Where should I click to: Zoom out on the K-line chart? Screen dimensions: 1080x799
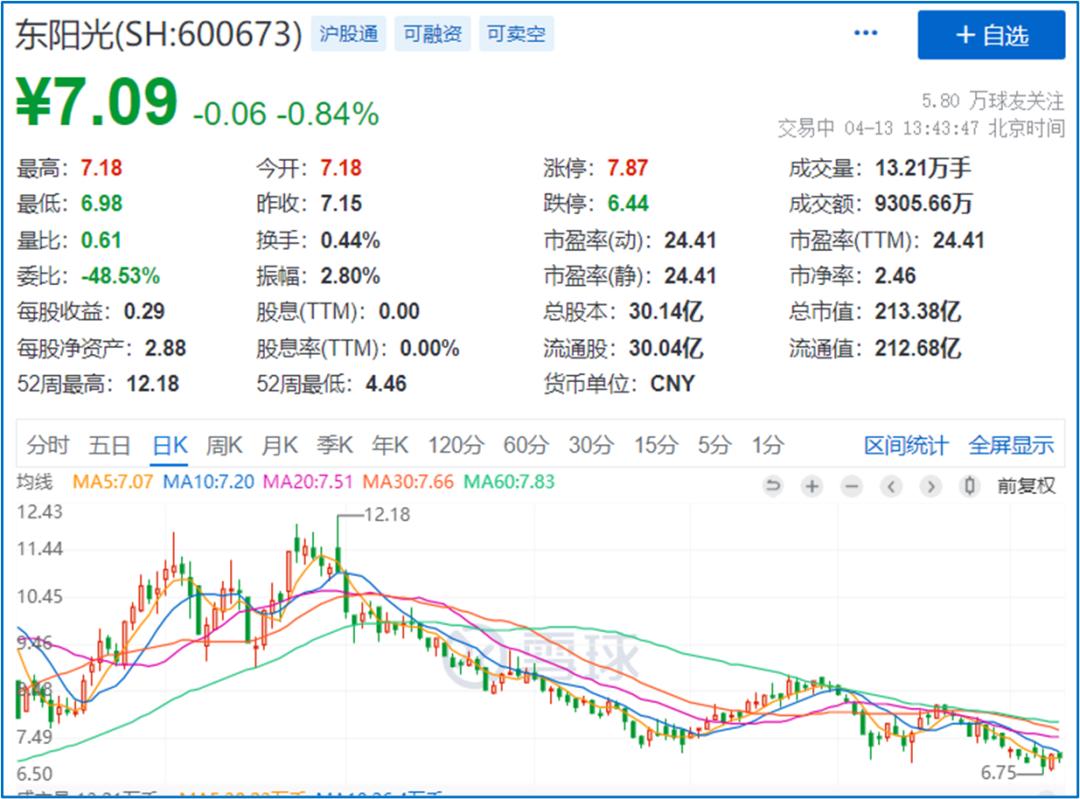(x=851, y=486)
